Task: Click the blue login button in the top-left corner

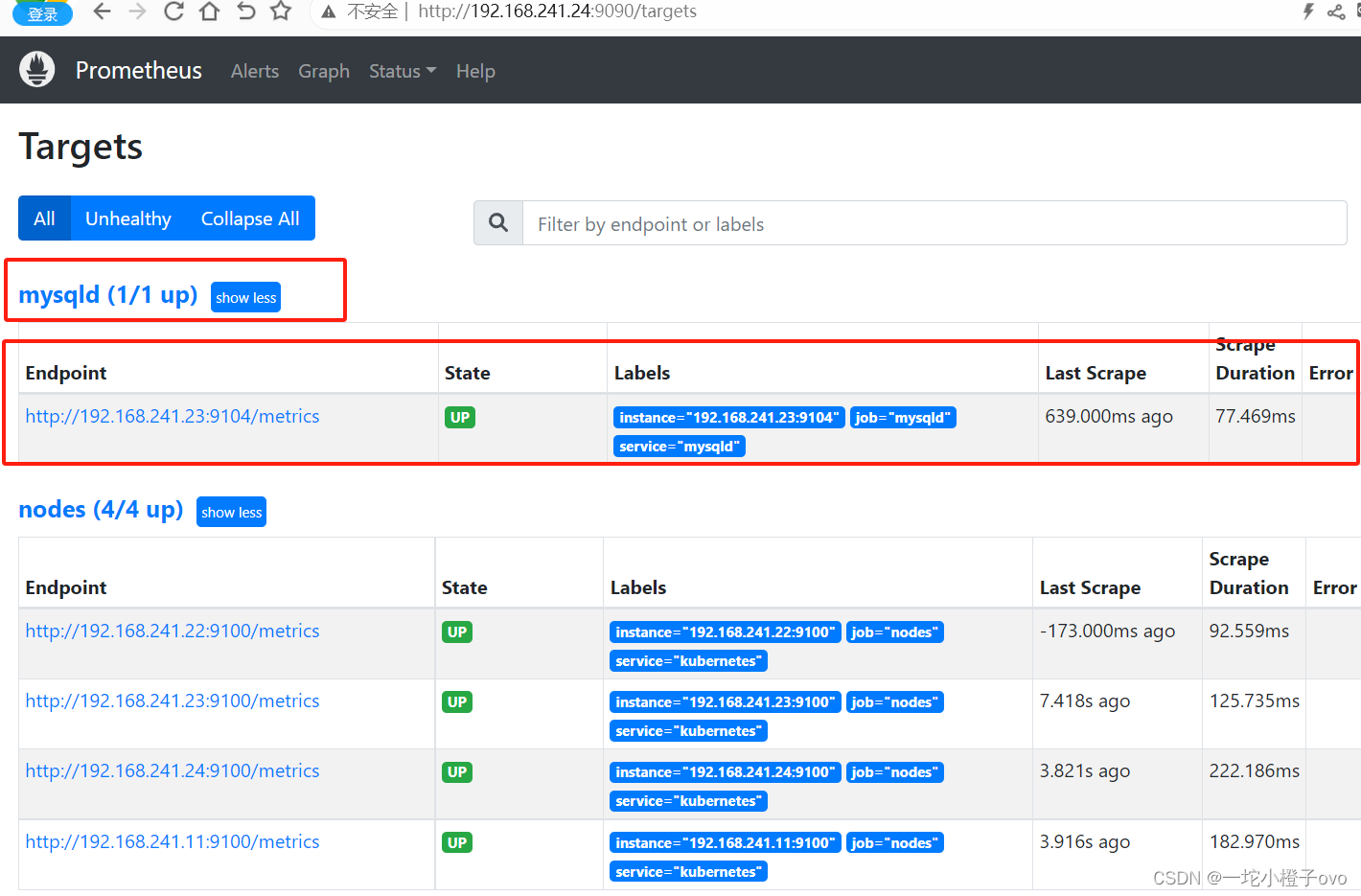Action: (42, 13)
